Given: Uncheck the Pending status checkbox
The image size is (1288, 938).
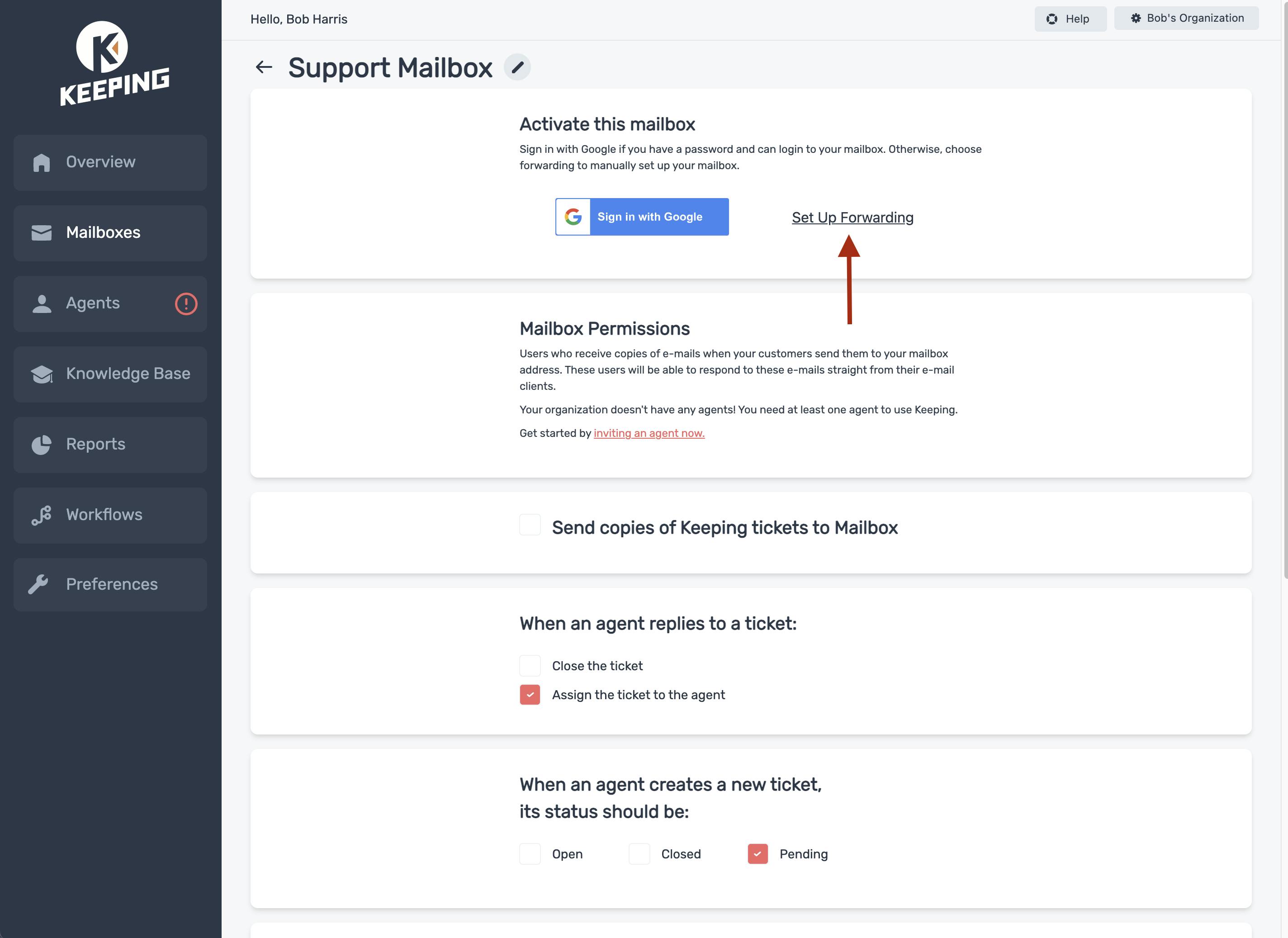Looking at the screenshot, I should pyautogui.click(x=758, y=853).
